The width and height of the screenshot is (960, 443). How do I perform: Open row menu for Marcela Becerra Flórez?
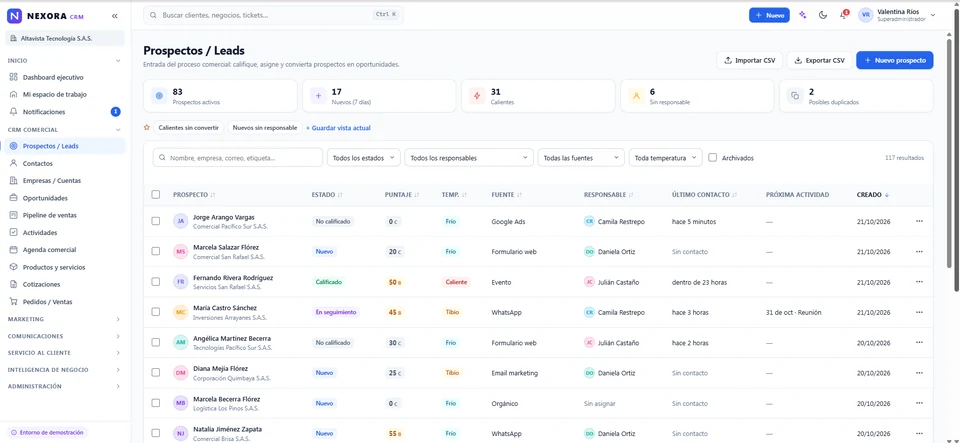[919, 403]
